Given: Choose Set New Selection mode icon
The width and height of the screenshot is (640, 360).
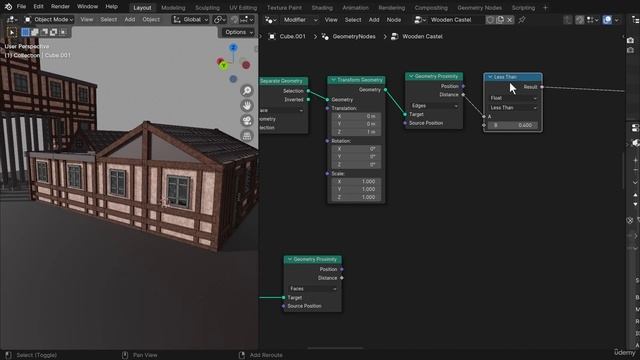Looking at the screenshot, I should (25, 32).
